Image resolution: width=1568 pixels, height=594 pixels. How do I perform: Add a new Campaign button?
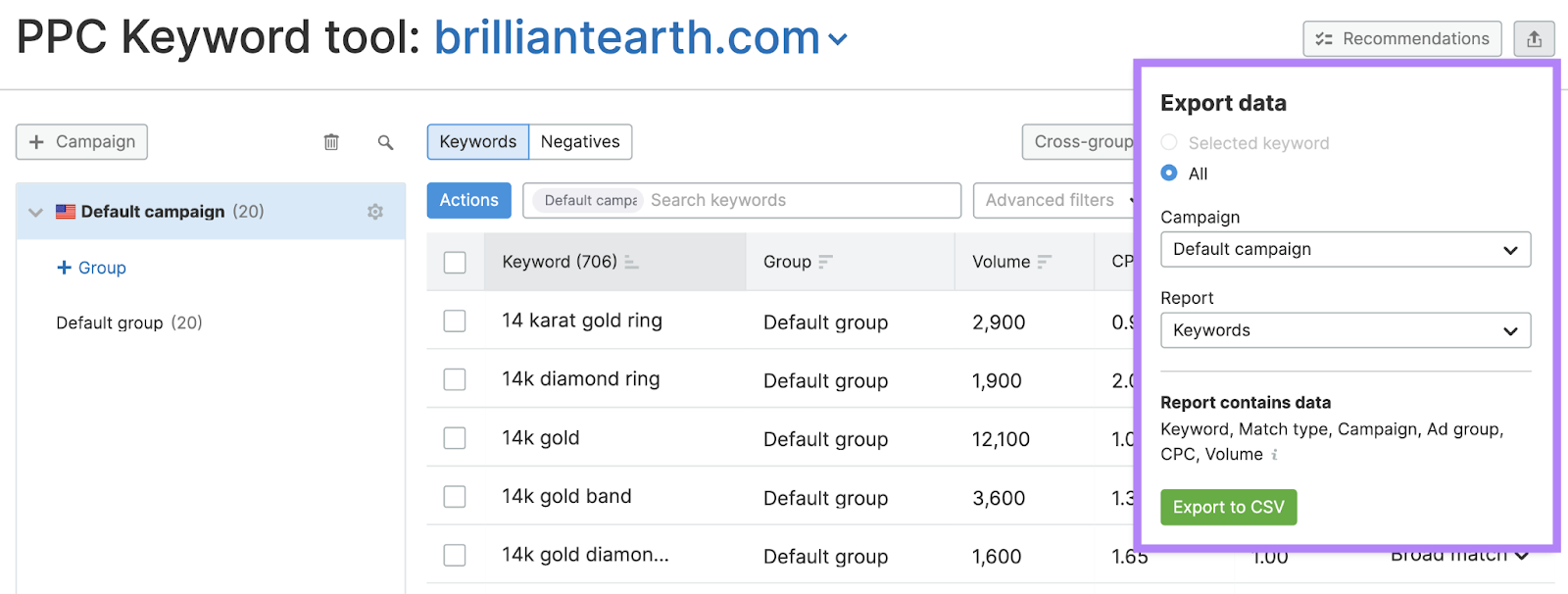[x=82, y=142]
